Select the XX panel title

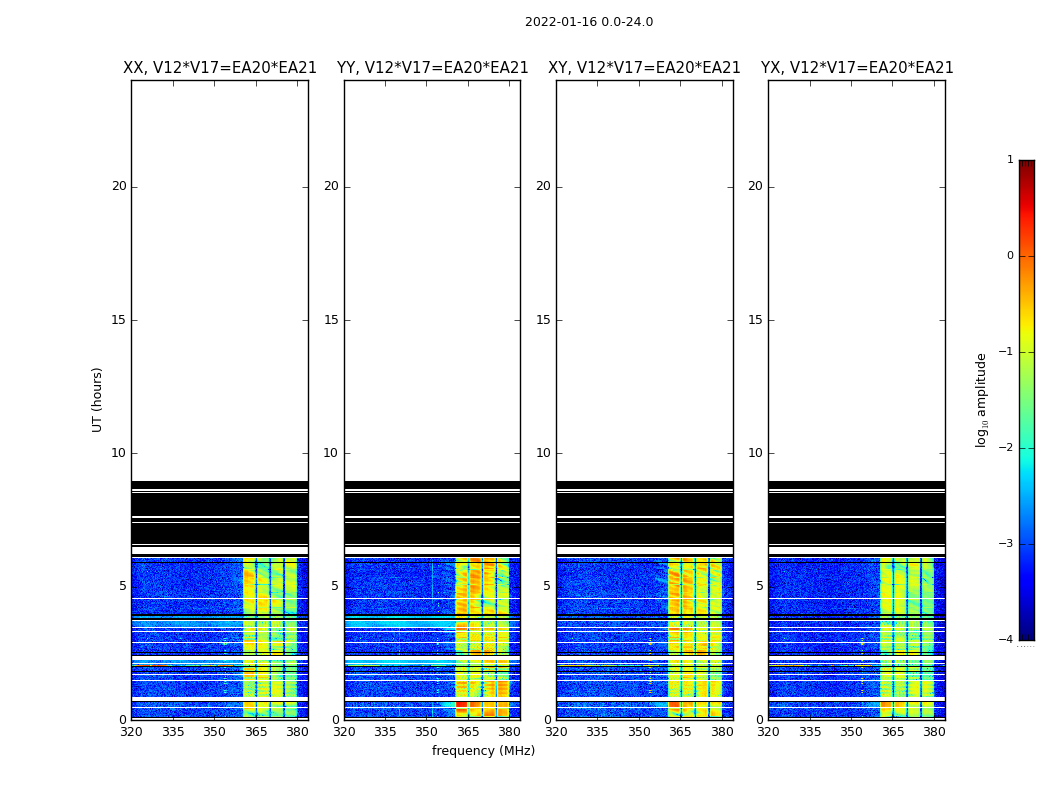(x=219, y=68)
